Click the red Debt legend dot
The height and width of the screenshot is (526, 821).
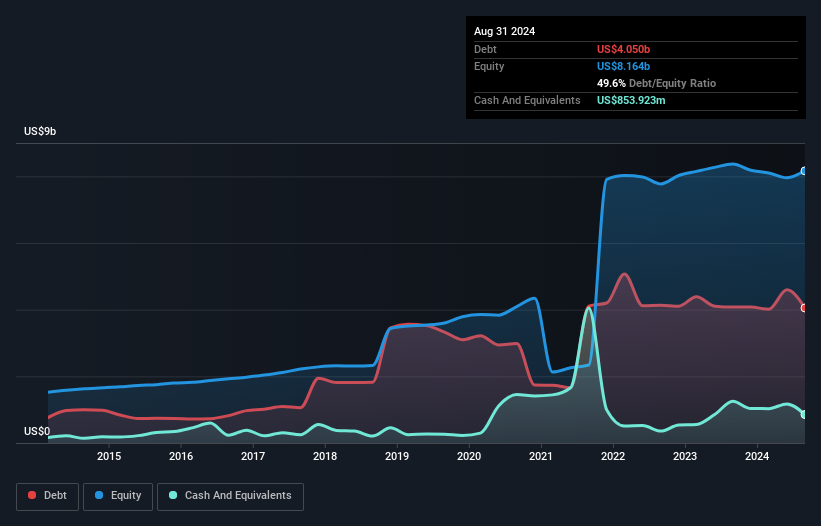click(32, 495)
